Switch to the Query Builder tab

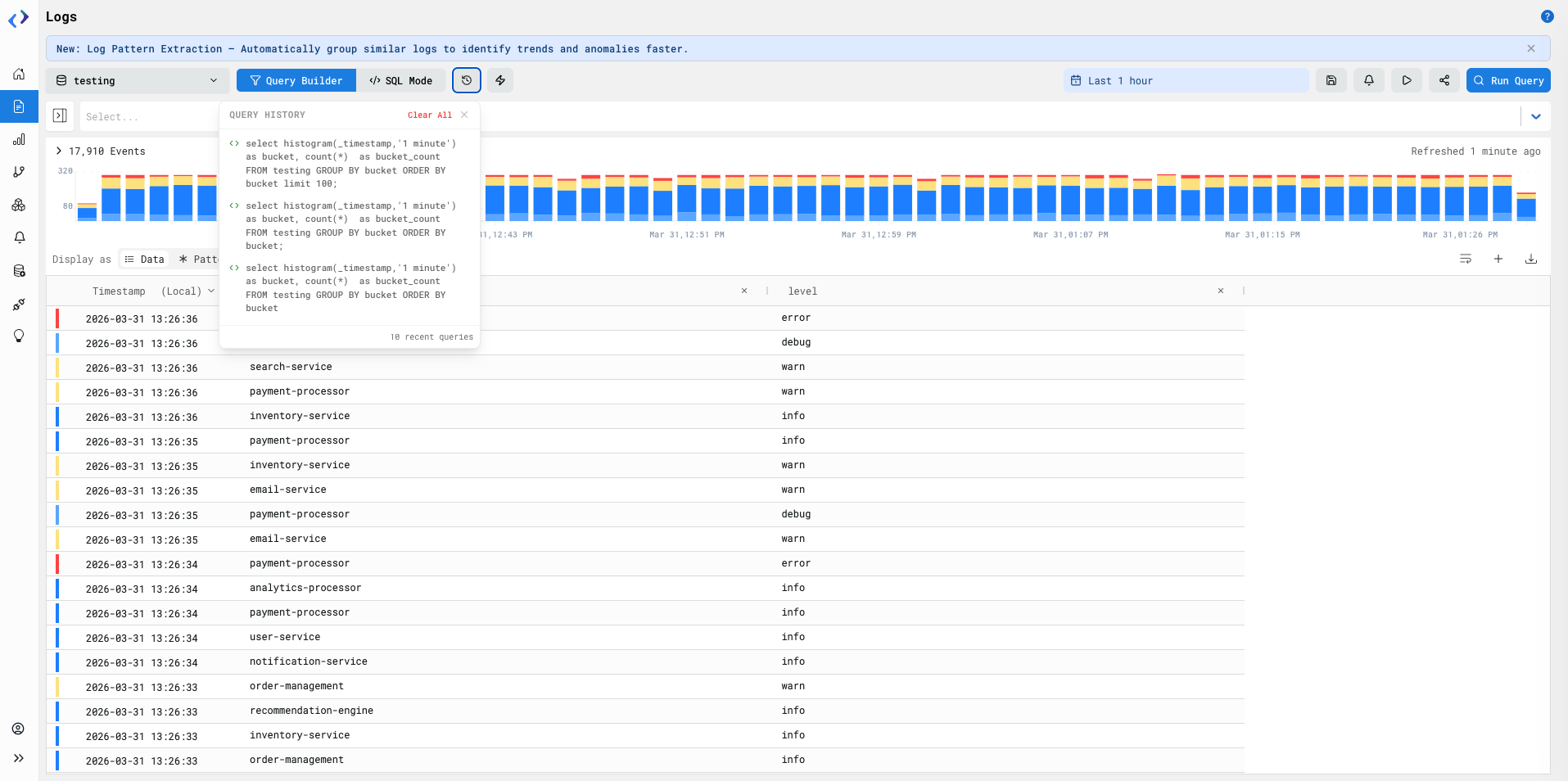(x=296, y=80)
